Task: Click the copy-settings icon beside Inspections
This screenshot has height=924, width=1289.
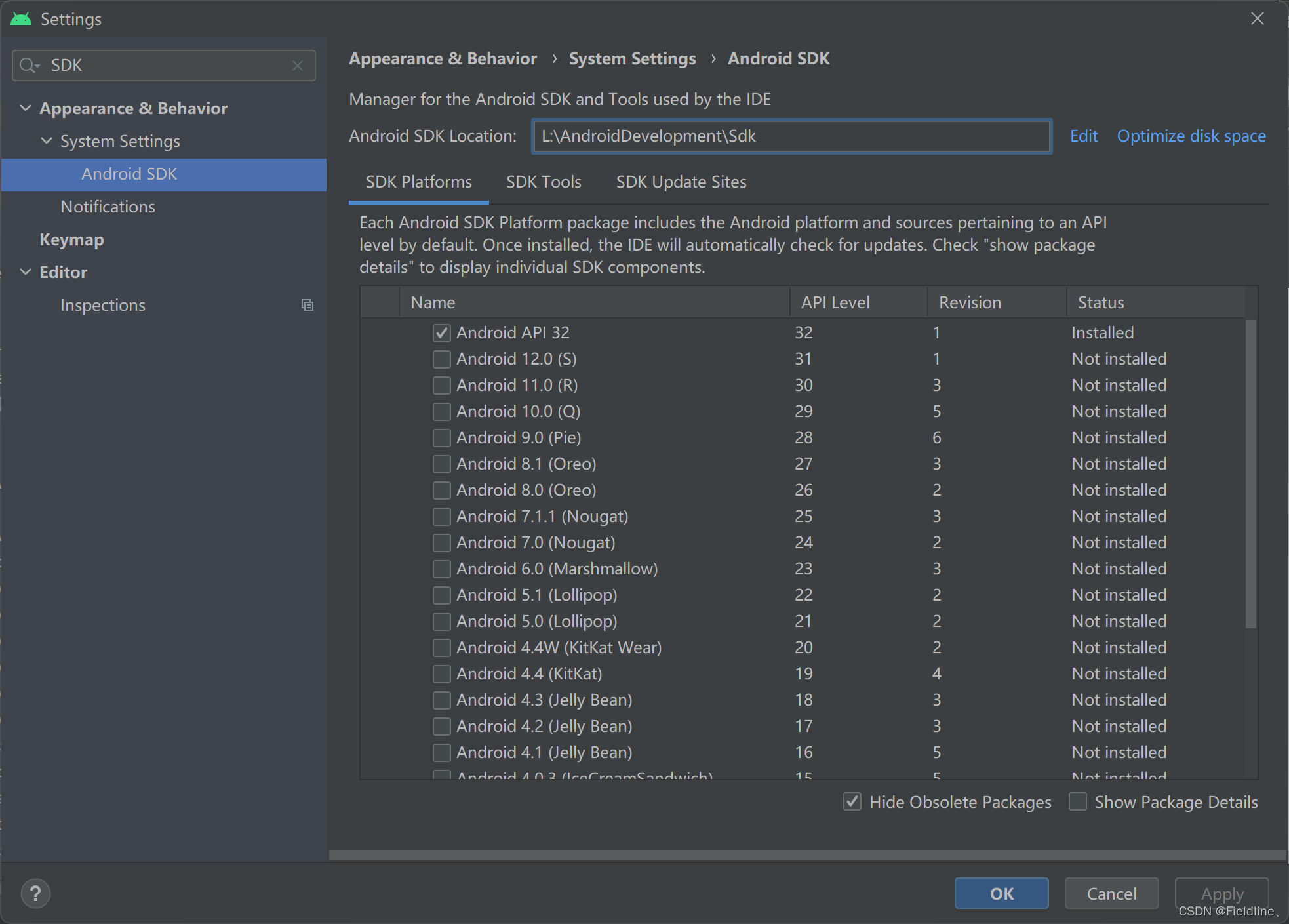Action: click(307, 305)
